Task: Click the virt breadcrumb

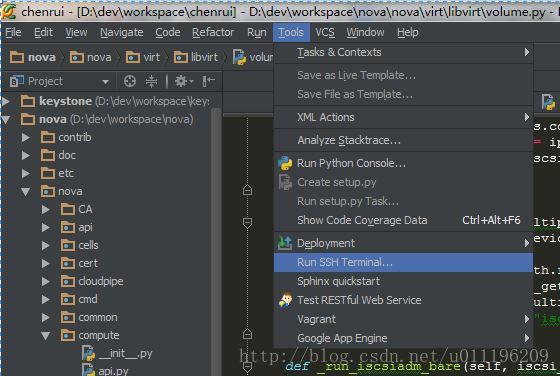Action: (143, 57)
